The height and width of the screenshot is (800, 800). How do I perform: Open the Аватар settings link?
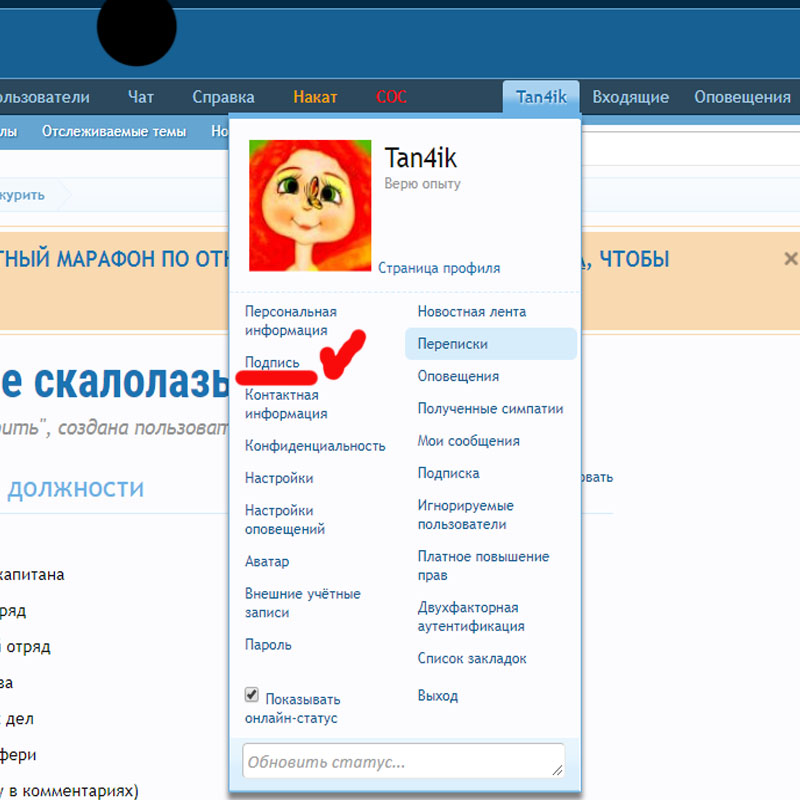[267, 561]
